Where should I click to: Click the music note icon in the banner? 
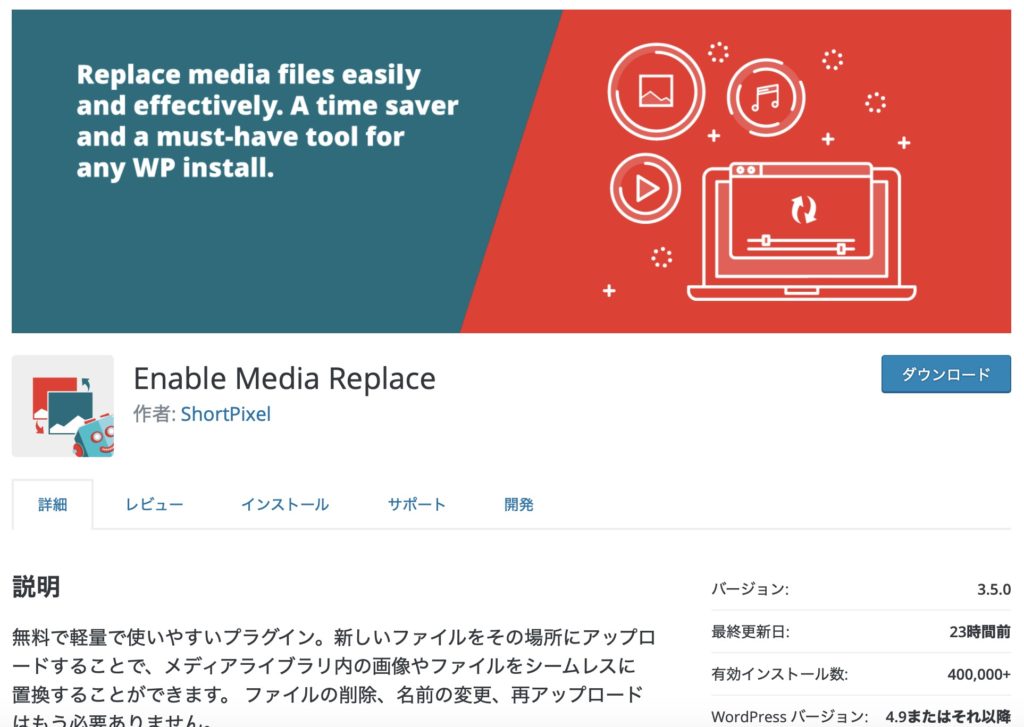pos(767,98)
